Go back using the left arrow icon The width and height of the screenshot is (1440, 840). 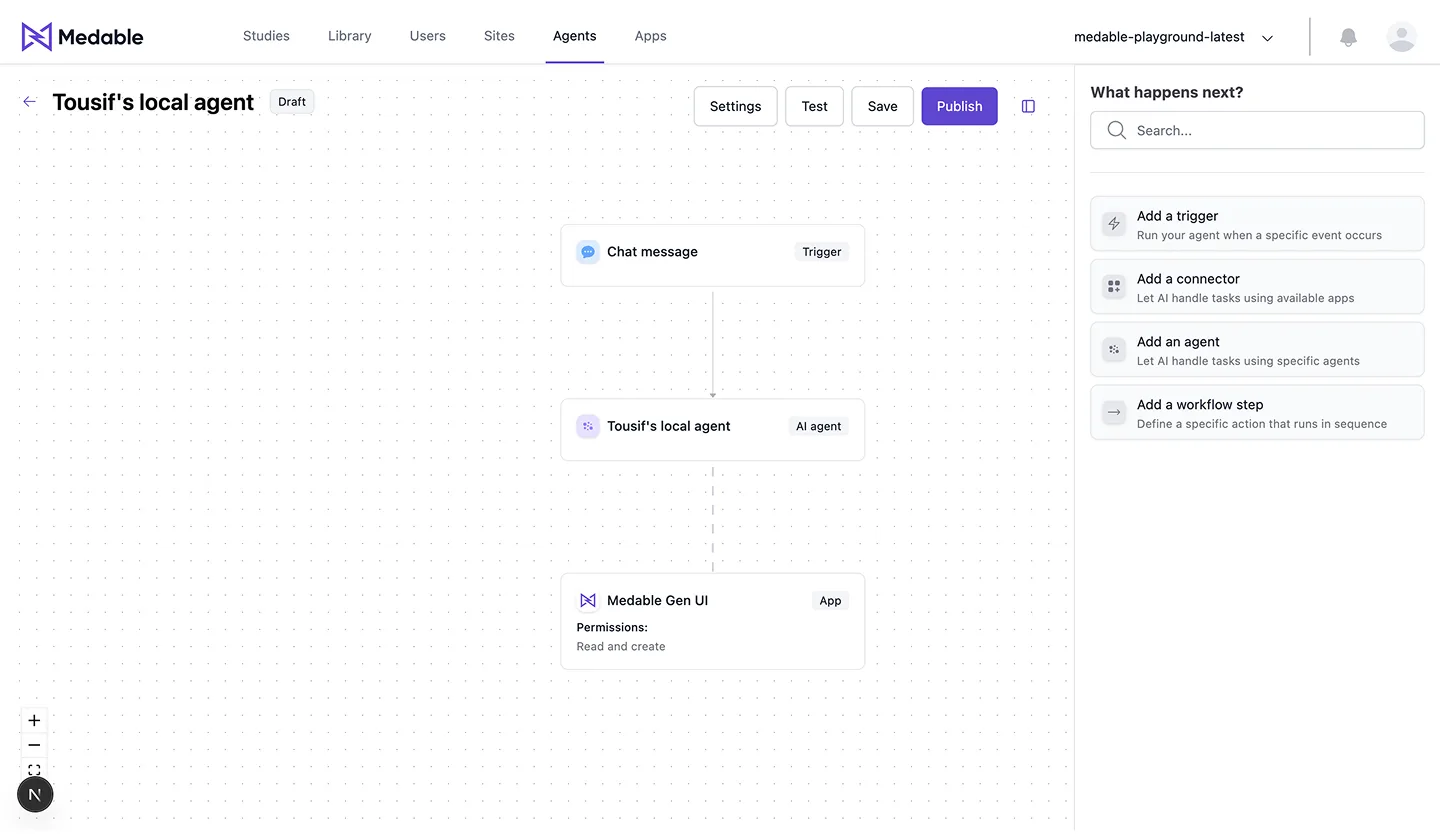pyautogui.click(x=30, y=102)
